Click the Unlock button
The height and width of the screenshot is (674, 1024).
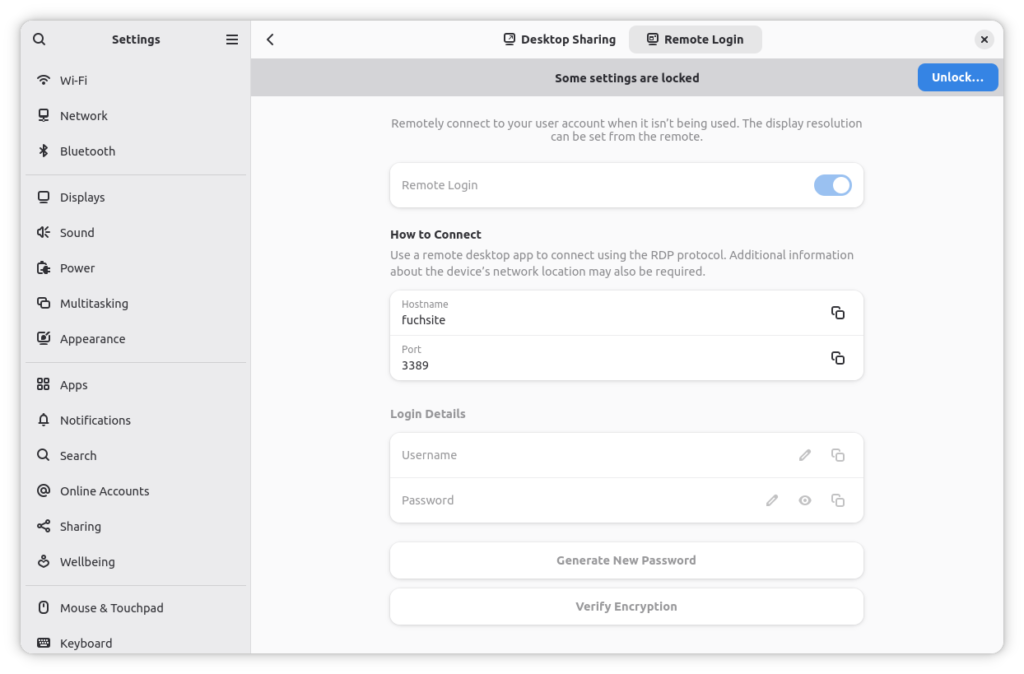[x=957, y=77]
